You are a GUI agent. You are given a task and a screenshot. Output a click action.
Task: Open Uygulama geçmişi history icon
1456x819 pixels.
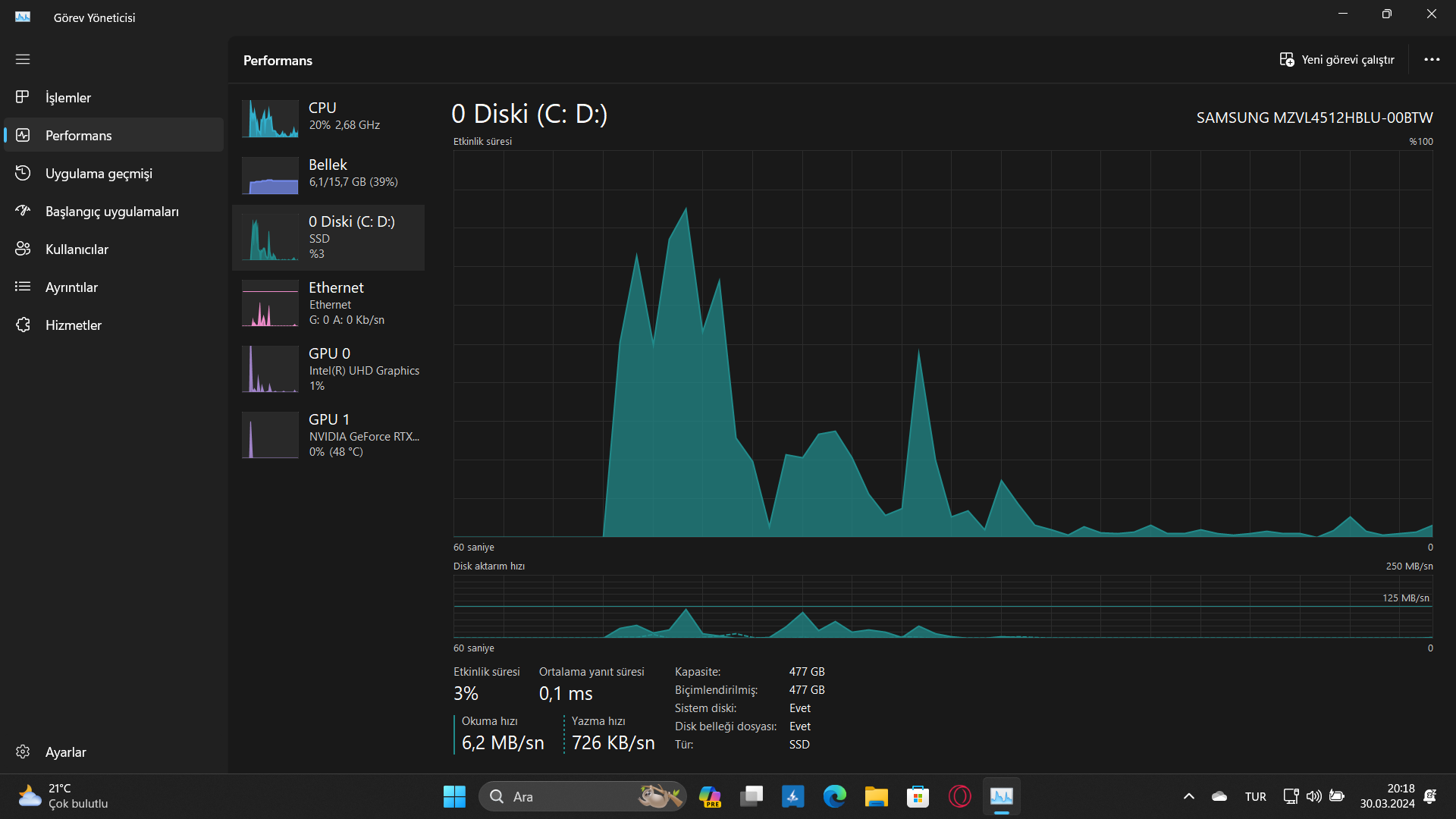23,174
